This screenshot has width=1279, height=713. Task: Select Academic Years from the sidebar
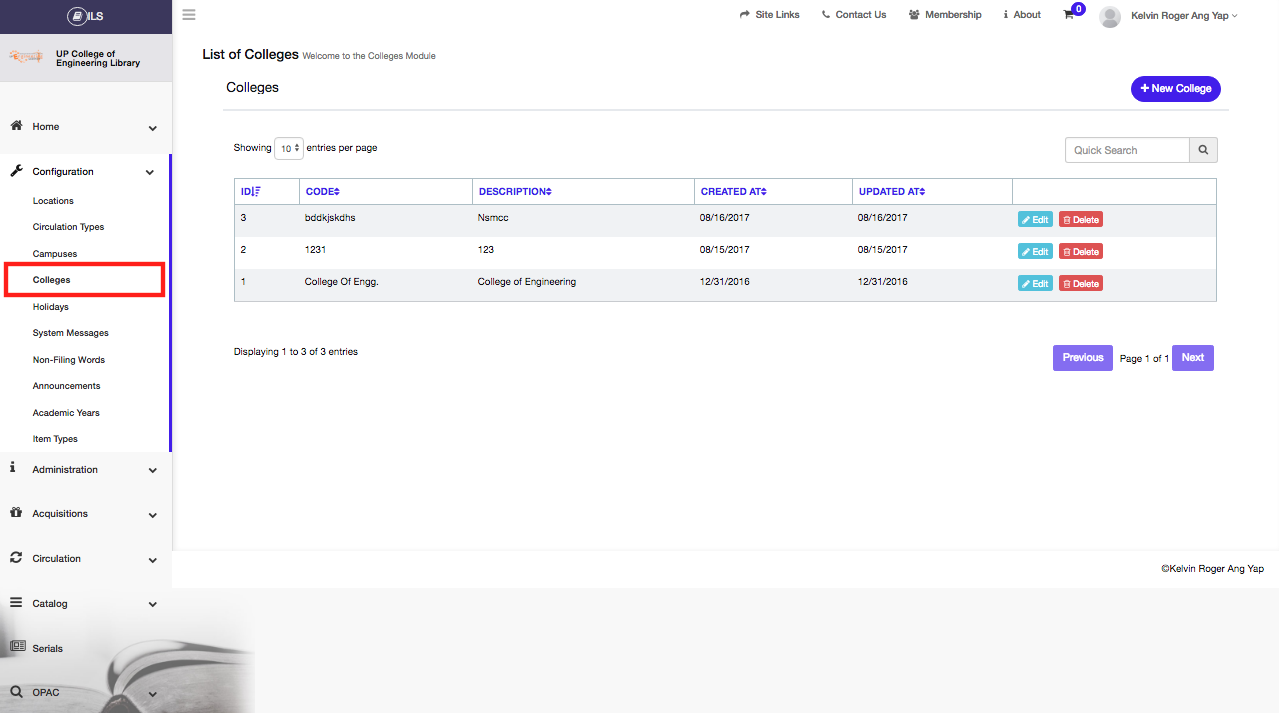click(x=66, y=413)
